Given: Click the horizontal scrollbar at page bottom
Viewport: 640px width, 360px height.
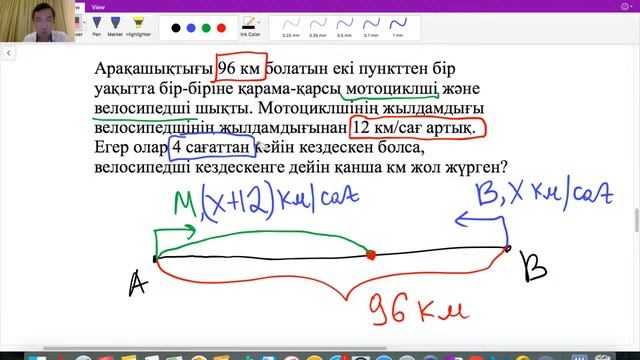Looking at the screenshot, I should tap(215, 349).
